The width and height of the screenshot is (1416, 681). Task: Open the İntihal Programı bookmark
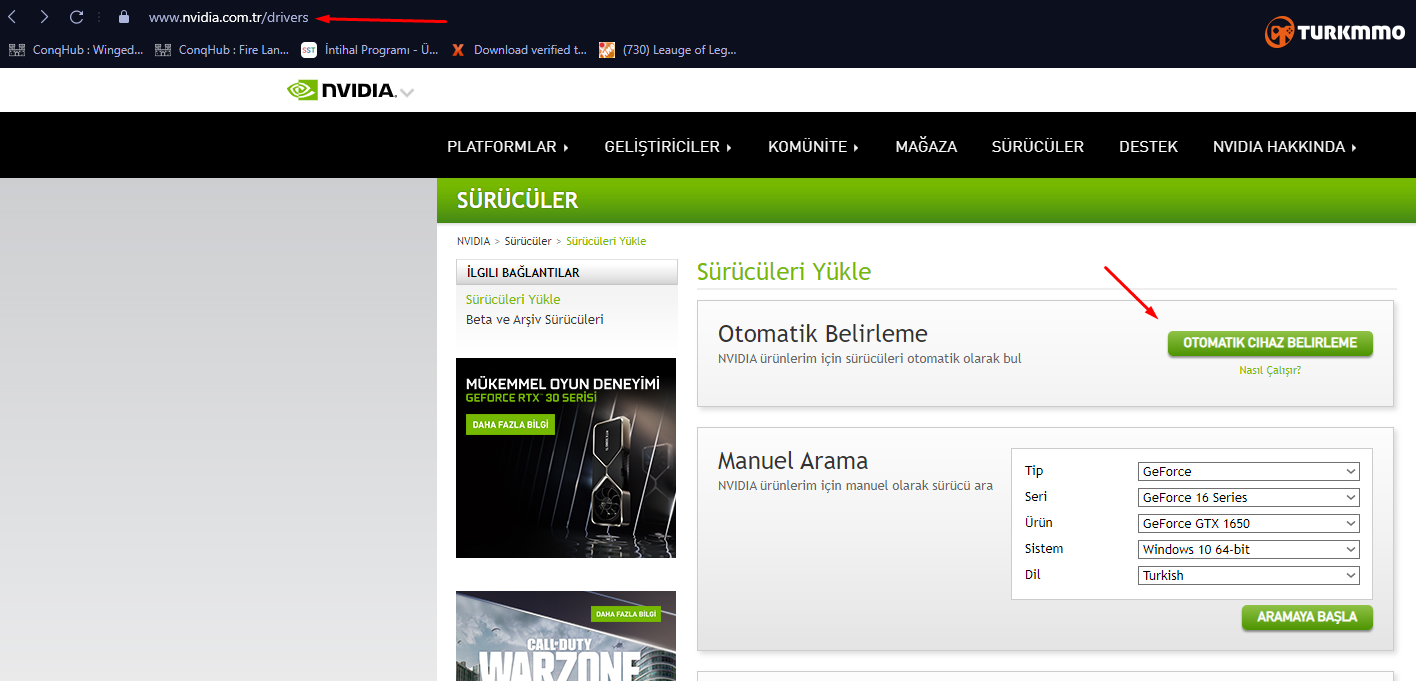[370, 50]
